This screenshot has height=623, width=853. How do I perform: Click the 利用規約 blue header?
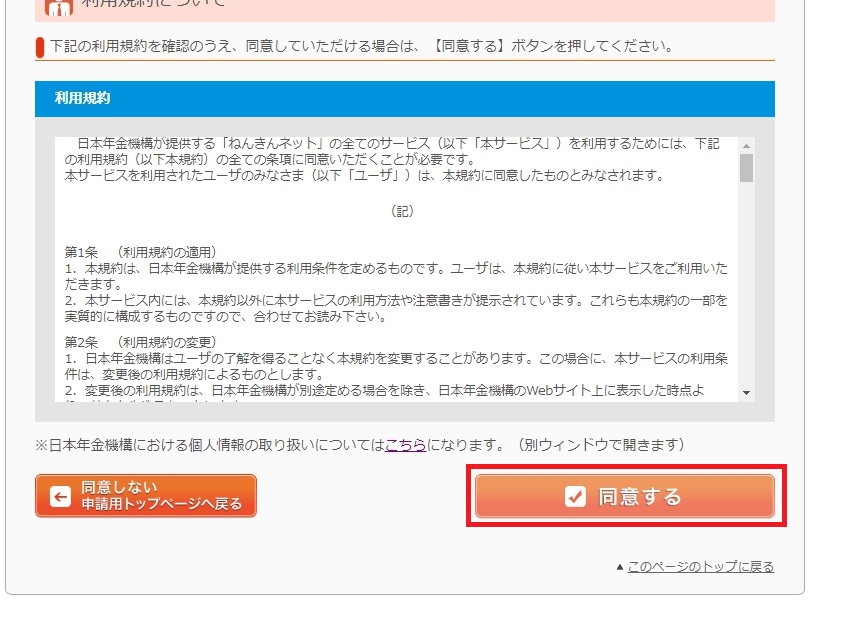[x=405, y=98]
